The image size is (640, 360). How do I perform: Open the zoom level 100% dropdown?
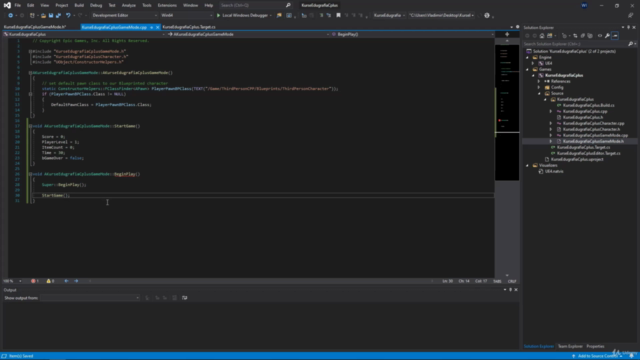pos(12,281)
